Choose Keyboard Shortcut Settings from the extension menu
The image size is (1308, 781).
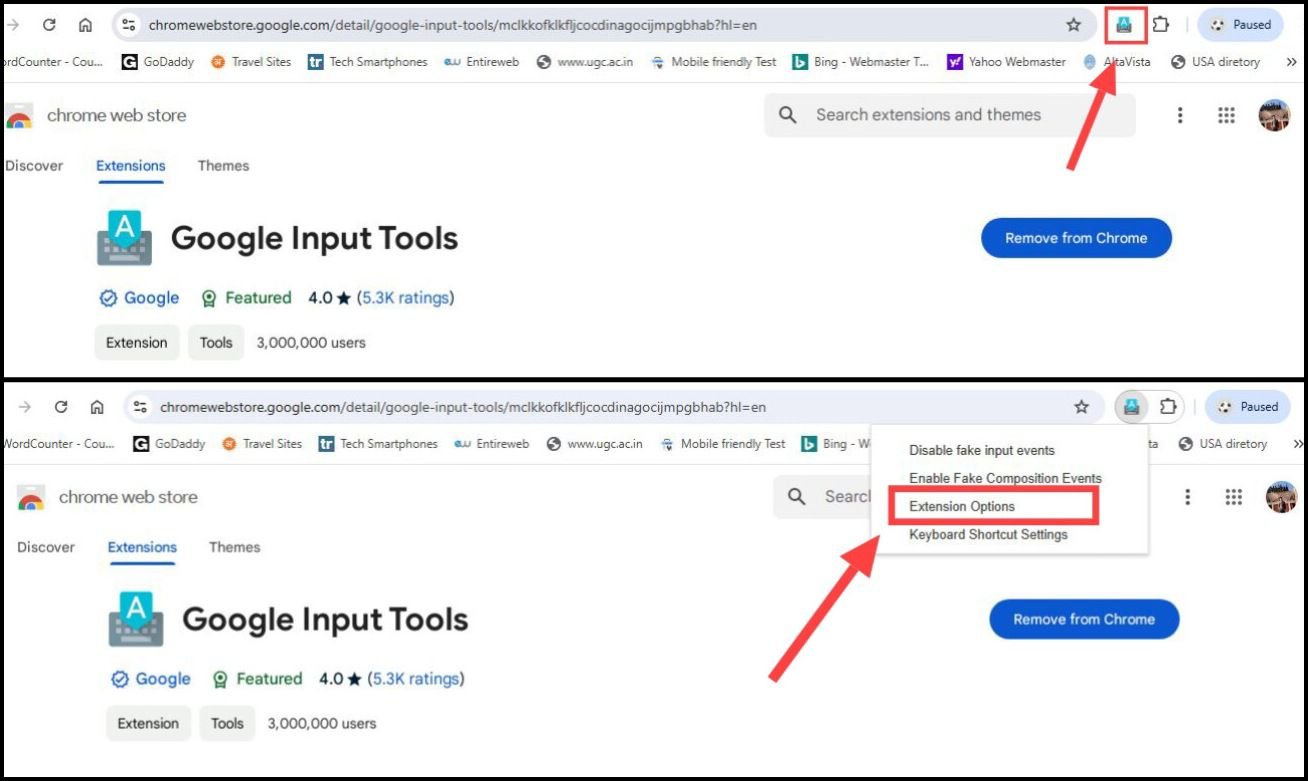click(x=988, y=534)
